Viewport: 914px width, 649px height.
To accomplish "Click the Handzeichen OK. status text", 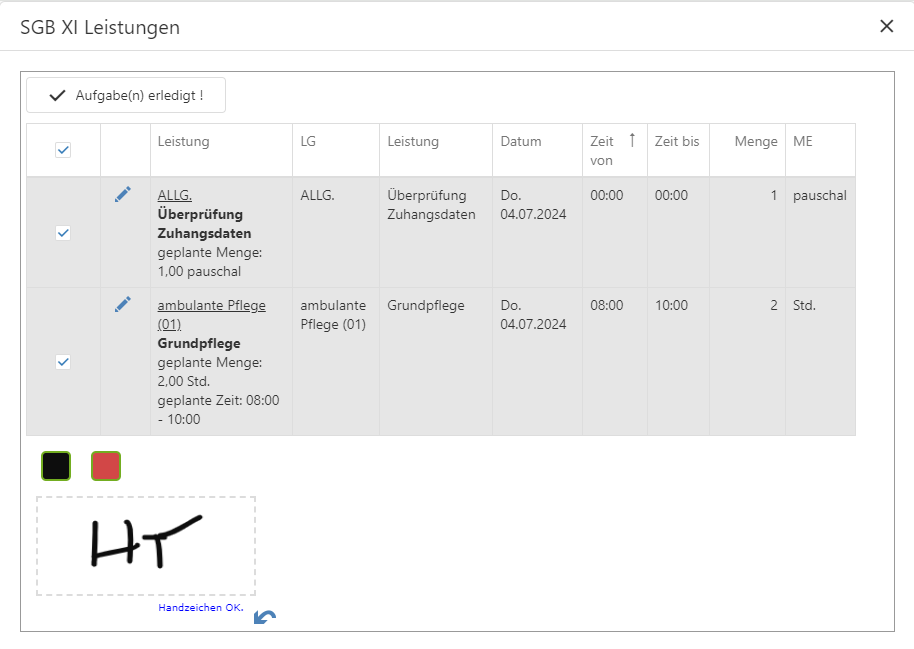I will [200, 607].
